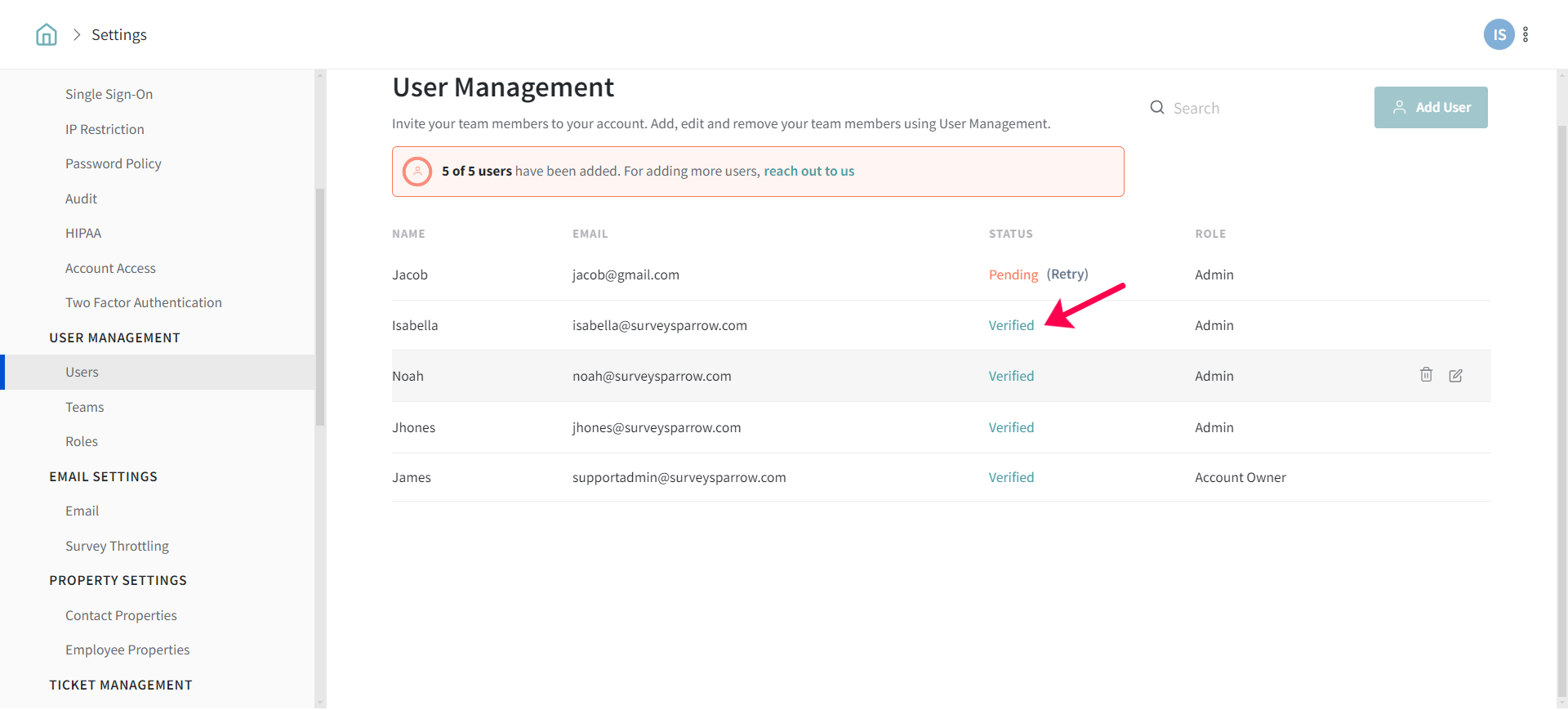Click the home icon in breadcrumb
Image resolution: width=1568 pixels, height=710 pixels.
coord(47,34)
